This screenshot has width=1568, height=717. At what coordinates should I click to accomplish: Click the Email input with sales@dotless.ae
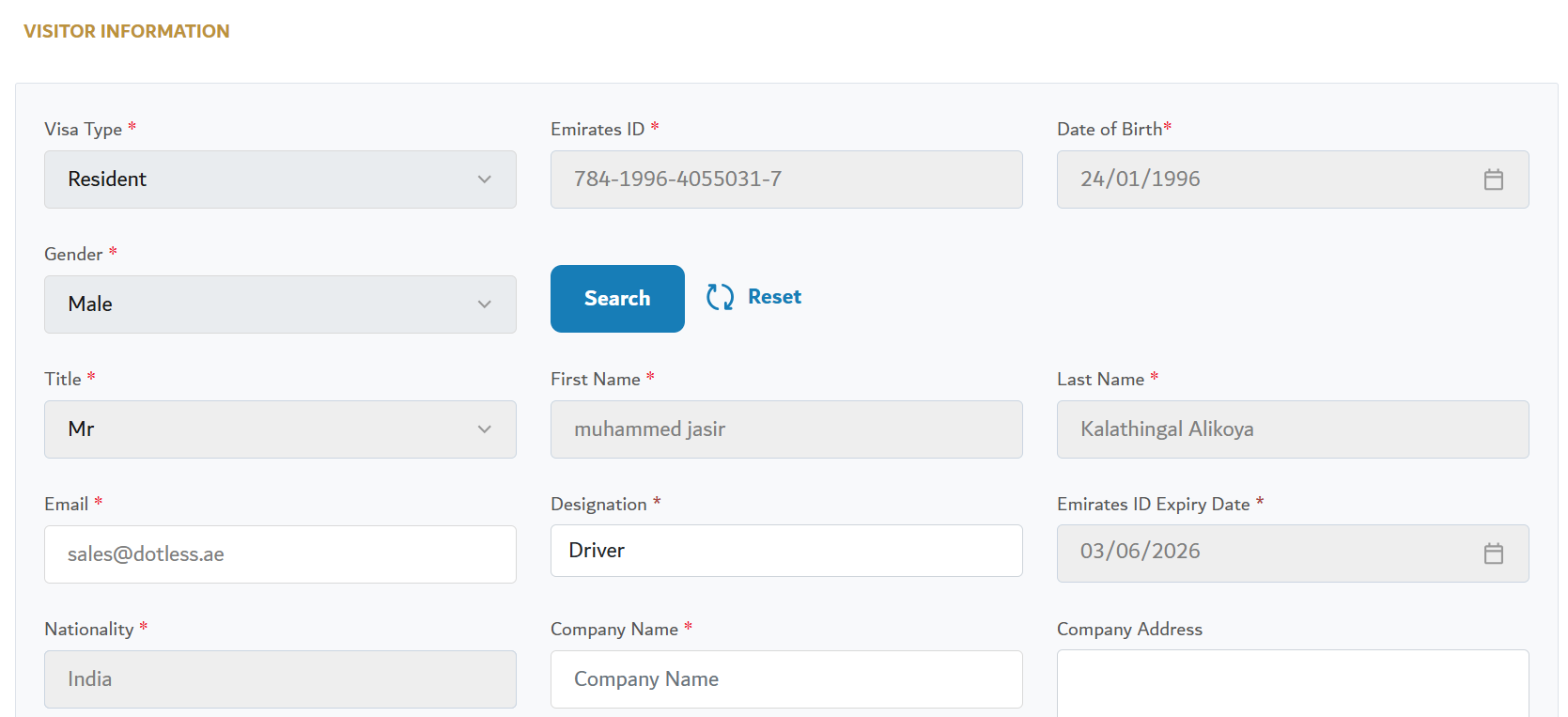coord(279,554)
